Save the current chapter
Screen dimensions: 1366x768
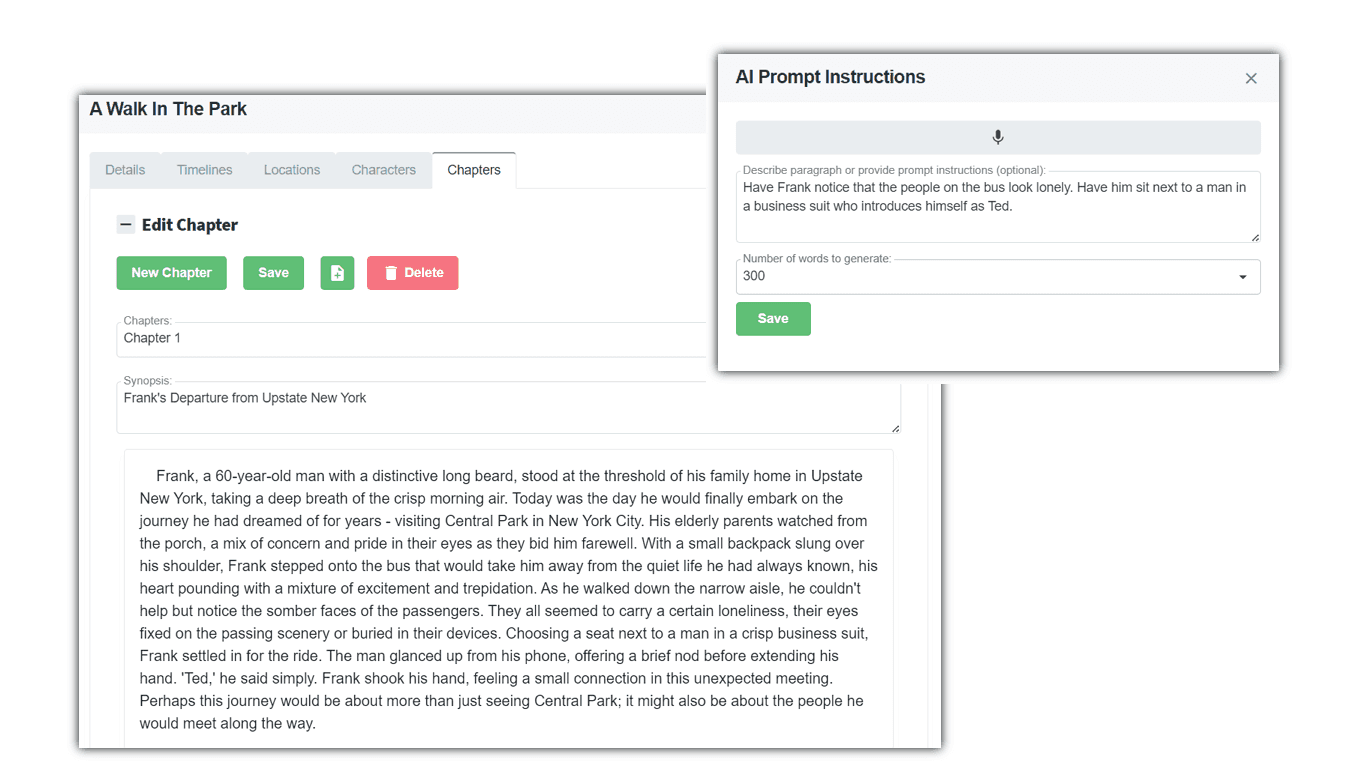click(273, 272)
